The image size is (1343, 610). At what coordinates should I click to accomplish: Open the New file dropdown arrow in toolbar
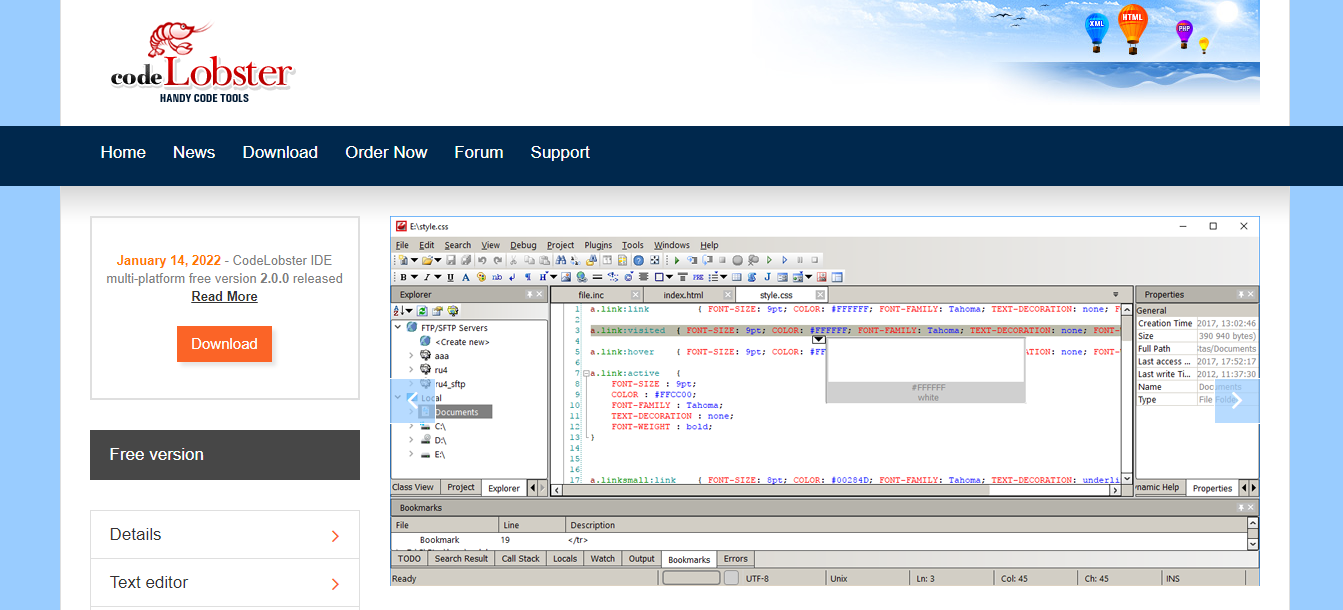pos(414,260)
